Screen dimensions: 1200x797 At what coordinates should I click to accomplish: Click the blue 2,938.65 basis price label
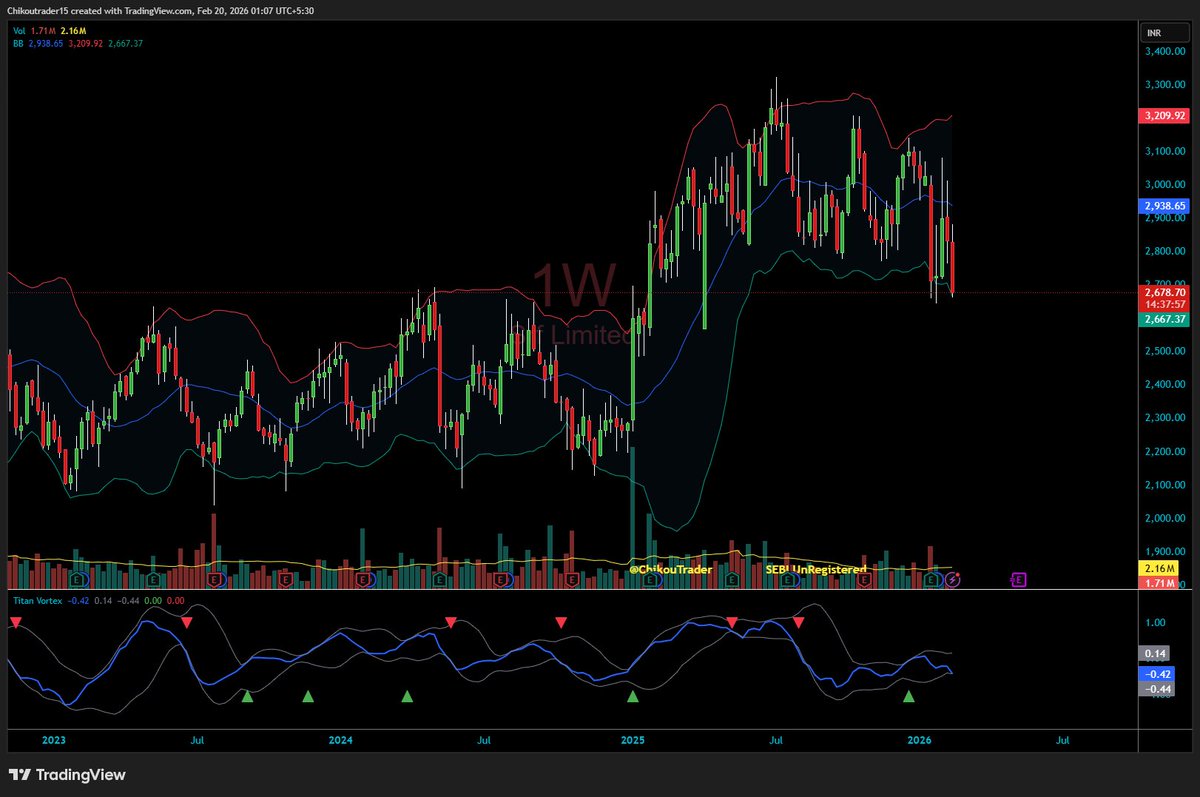1164,205
